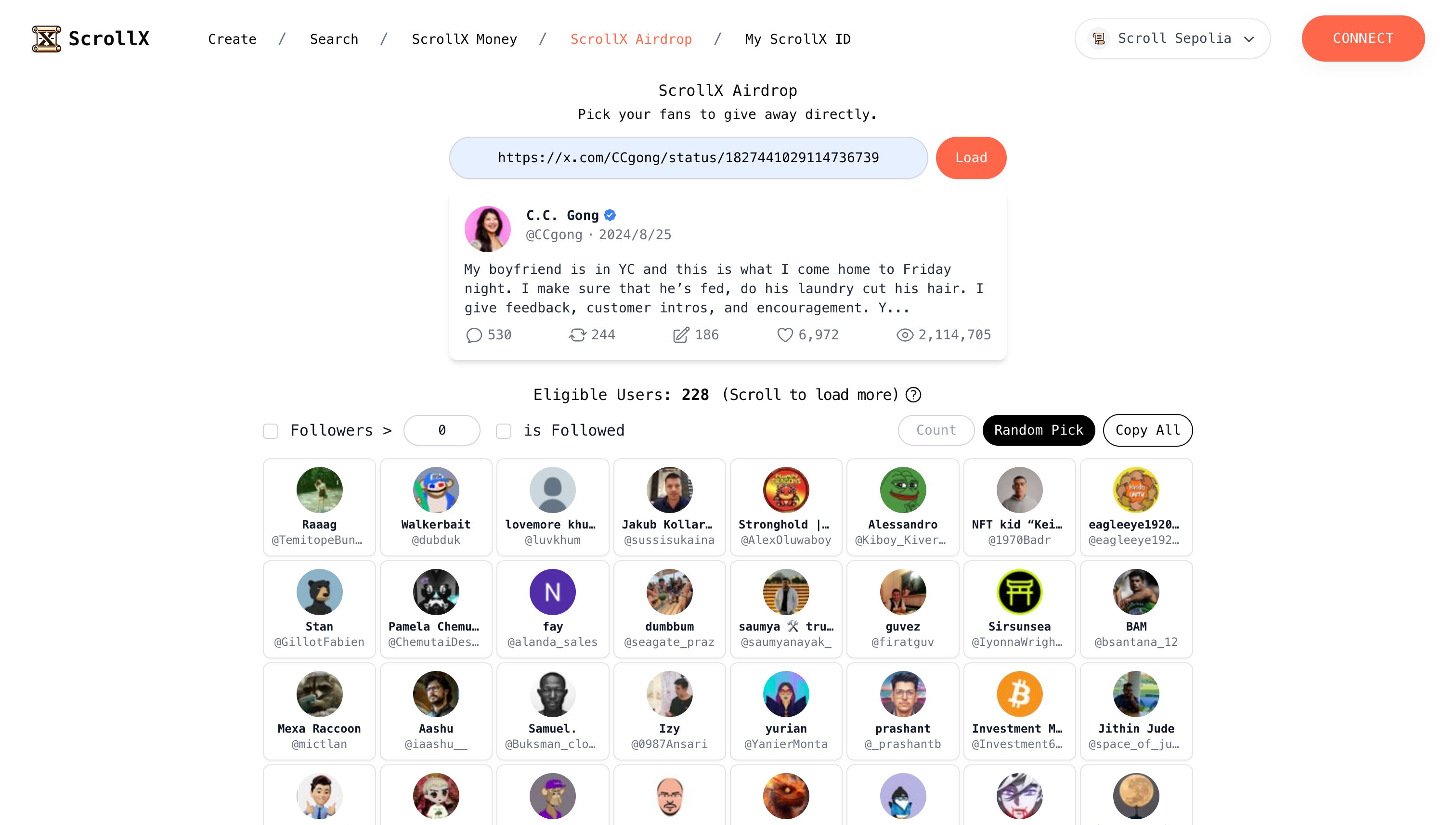The image size is (1456, 825).
Task: Click the My ScrollX ID menu item
Action: (x=798, y=38)
